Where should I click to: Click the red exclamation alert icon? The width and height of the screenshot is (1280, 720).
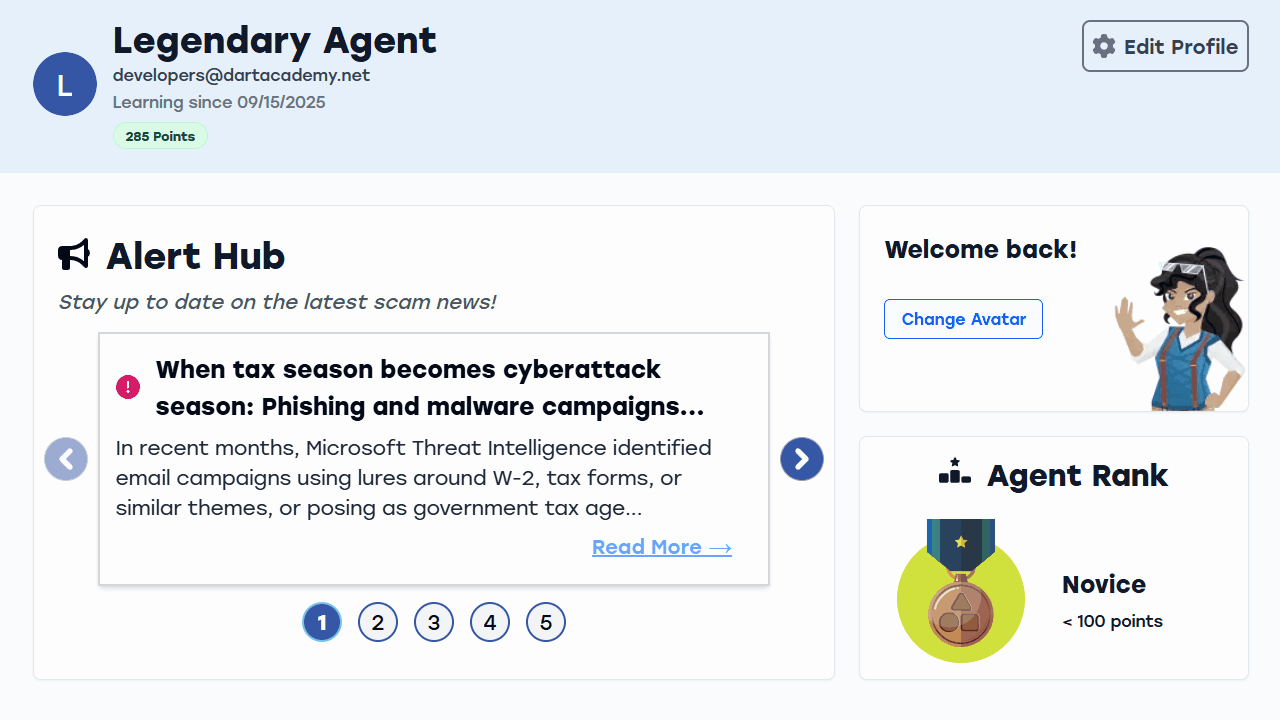click(x=127, y=386)
